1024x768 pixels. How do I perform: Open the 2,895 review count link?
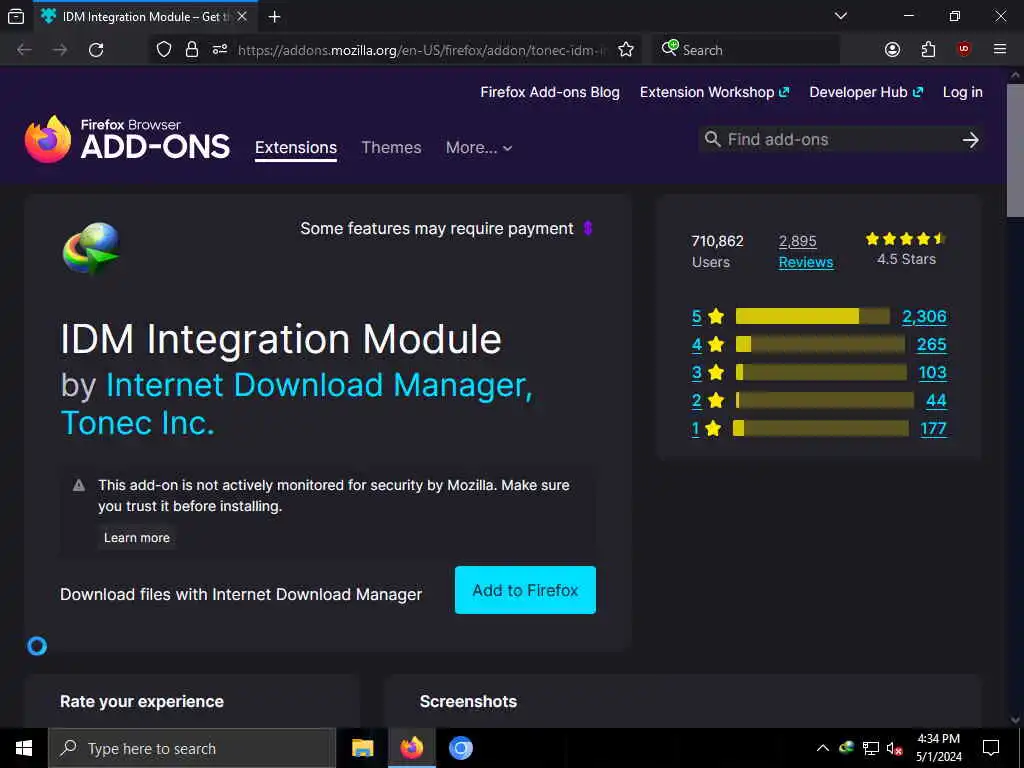(x=797, y=241)
